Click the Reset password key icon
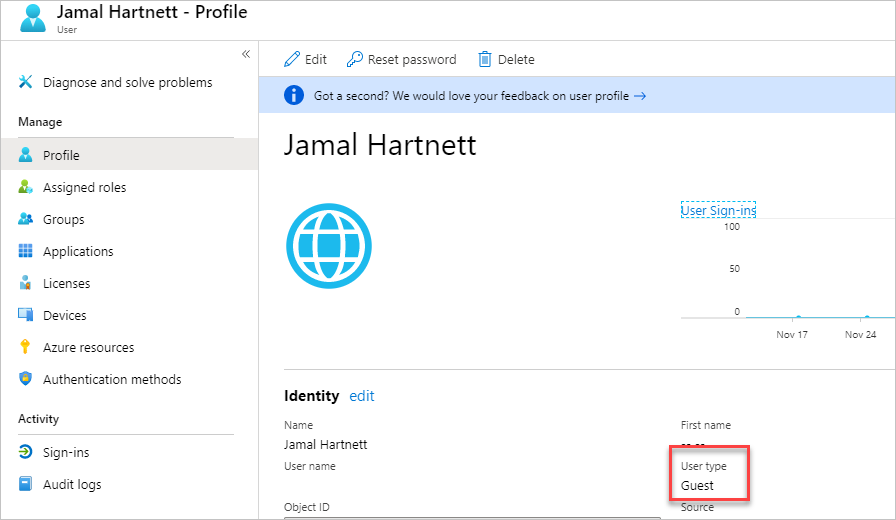Image resolution: width=896 pixels, height=520 pixels. pos(355,59)
